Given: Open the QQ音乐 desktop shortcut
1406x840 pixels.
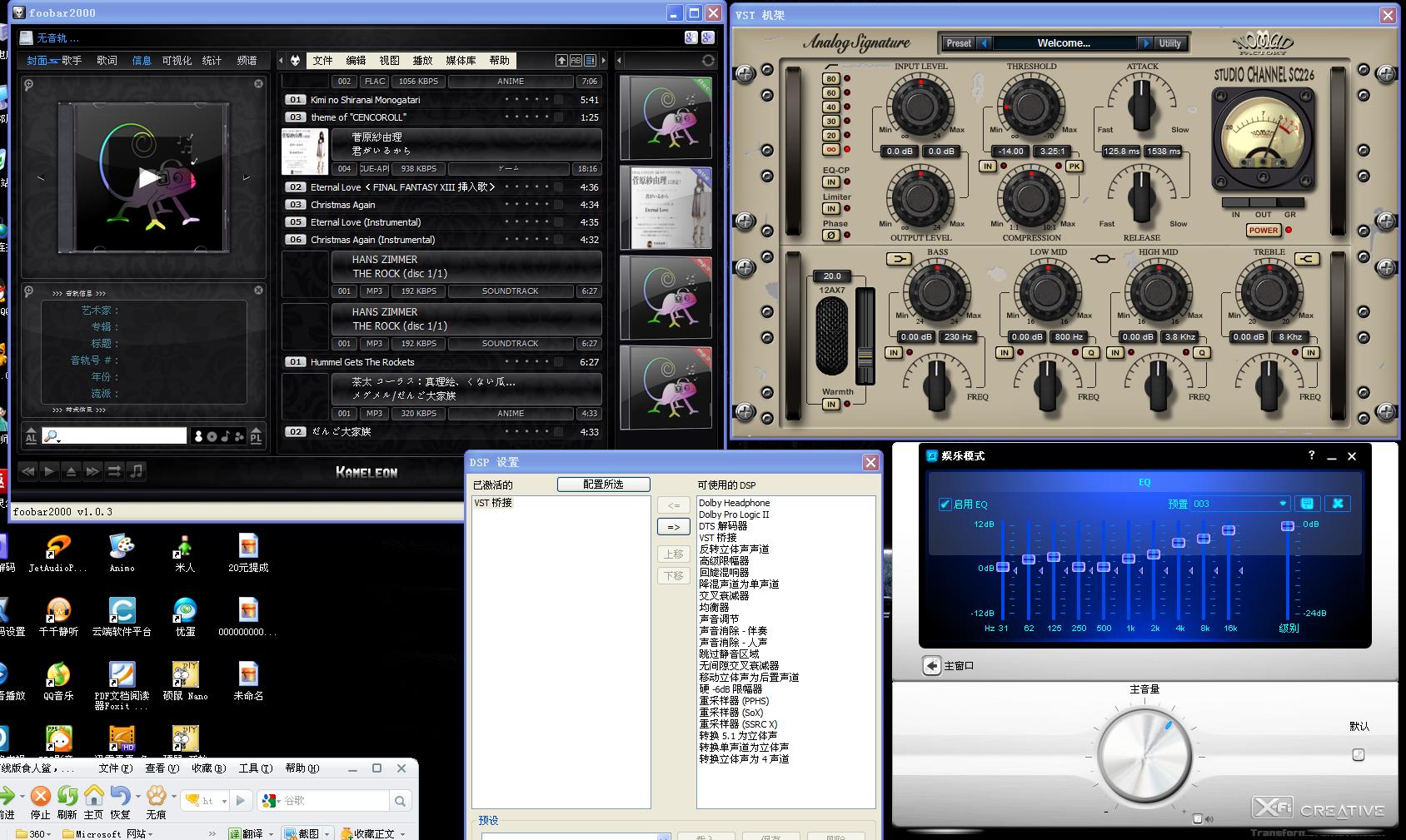Looking at the screenshot, I should pos(57,675).
